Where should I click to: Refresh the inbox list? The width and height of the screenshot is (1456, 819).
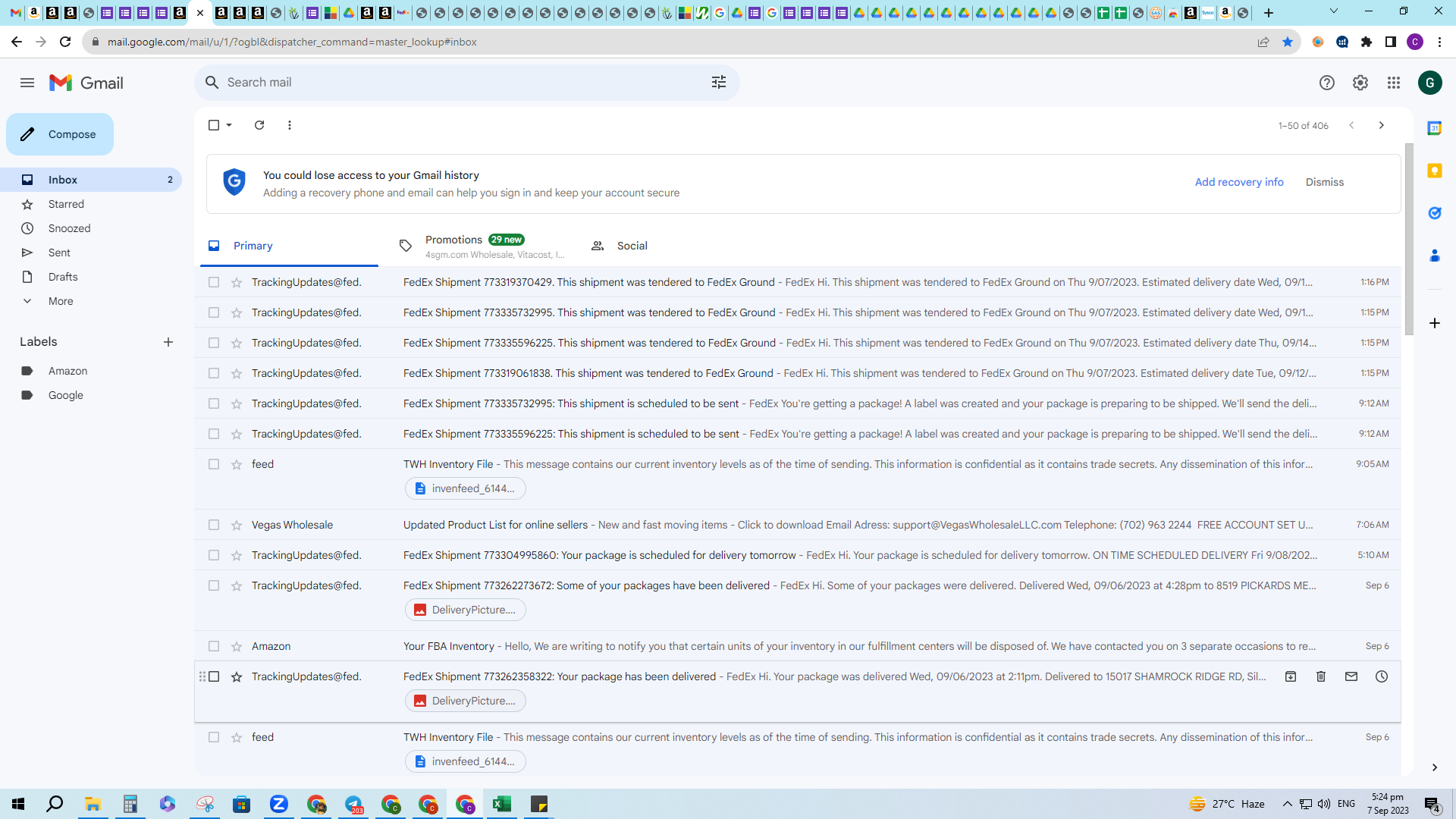coord(259,125)
